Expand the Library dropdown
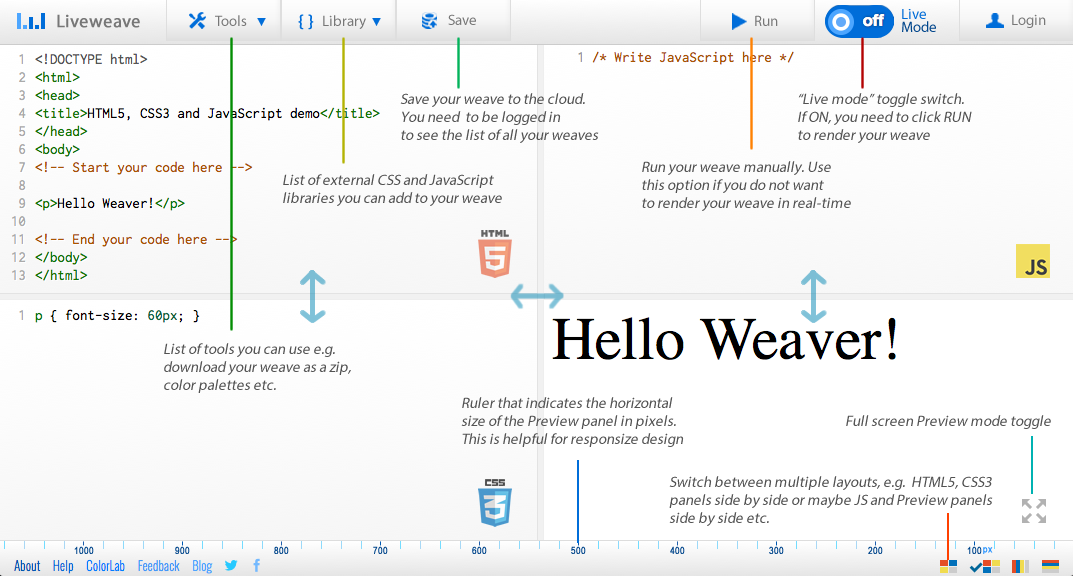Image resolution: width=1074 pixels, height=576 pixels. 338,20
